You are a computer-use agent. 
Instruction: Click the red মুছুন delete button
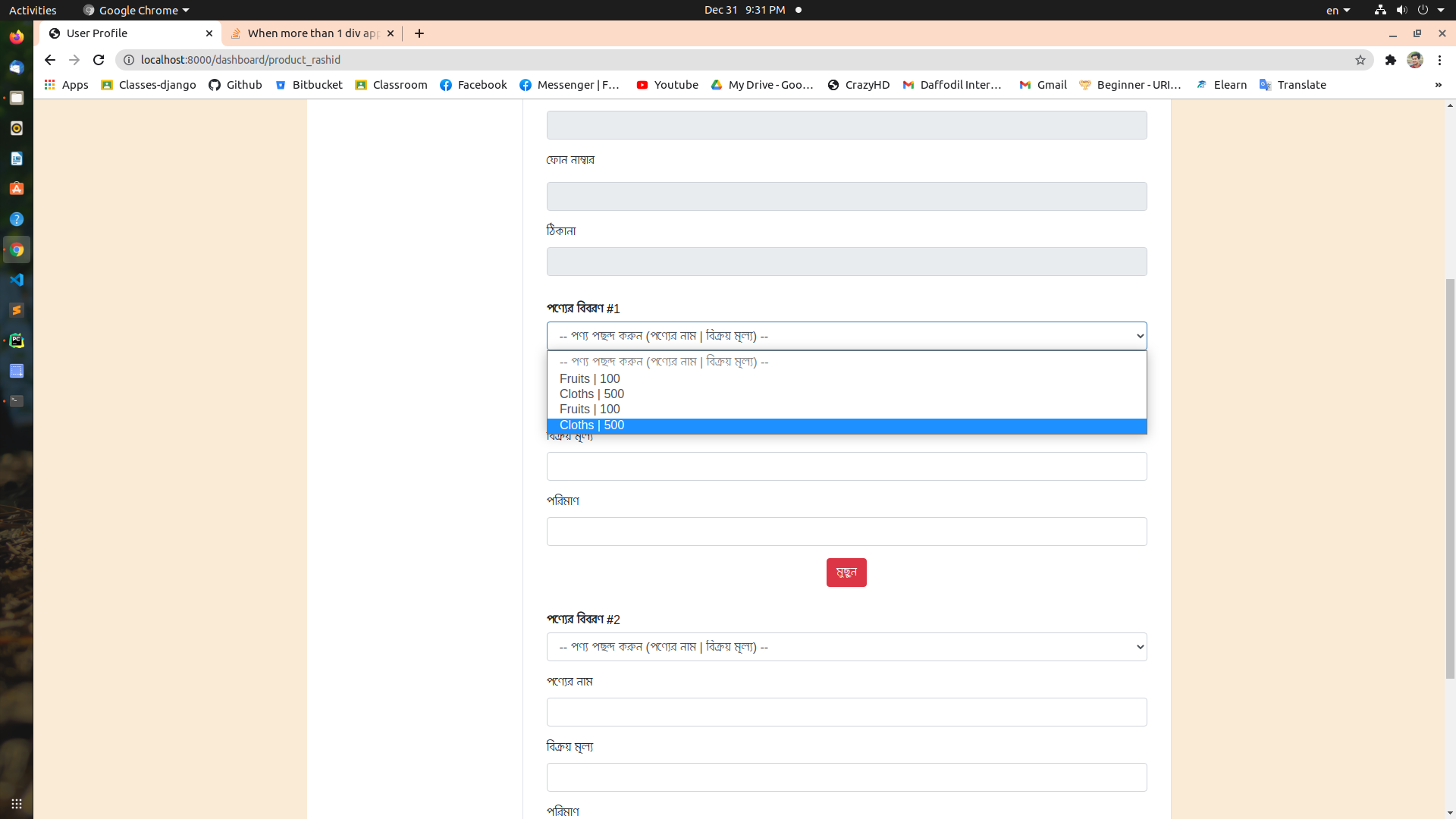846,573
